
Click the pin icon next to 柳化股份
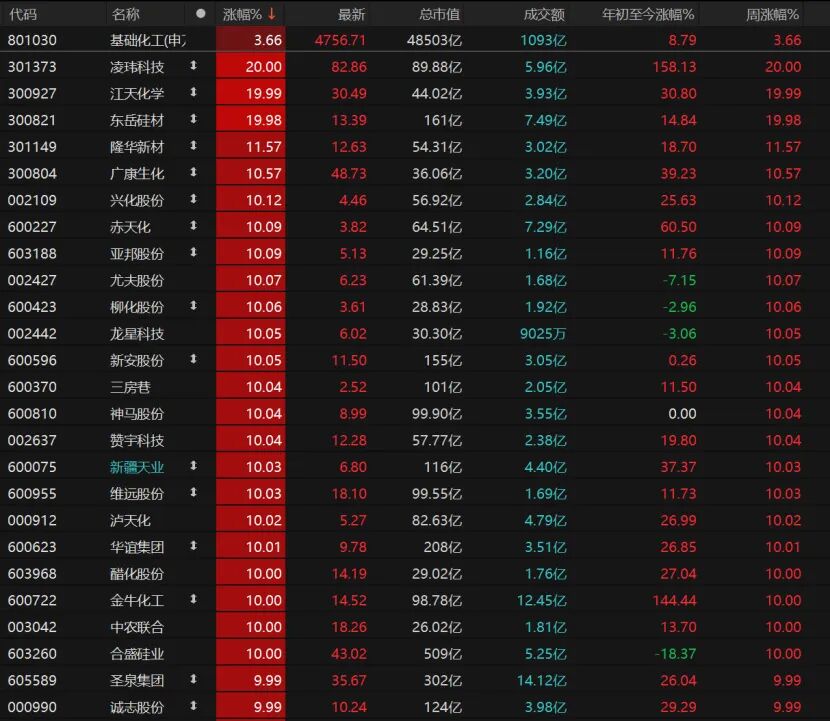[193, 305]
